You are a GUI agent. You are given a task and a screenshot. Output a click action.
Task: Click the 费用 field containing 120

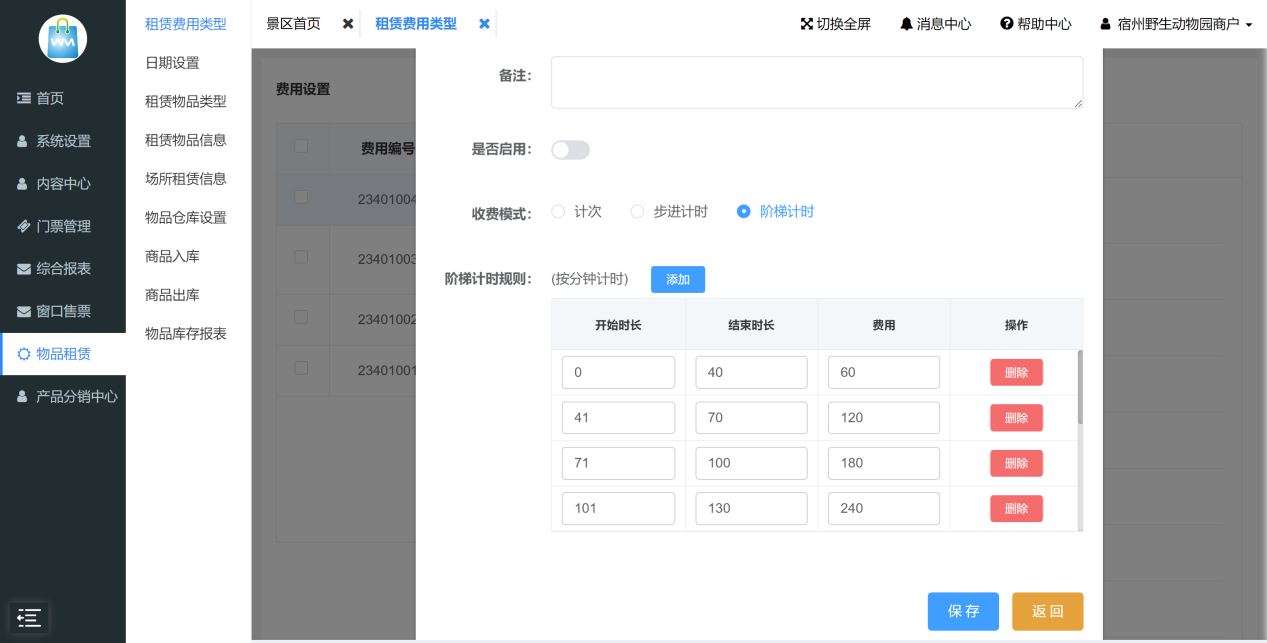884,418
